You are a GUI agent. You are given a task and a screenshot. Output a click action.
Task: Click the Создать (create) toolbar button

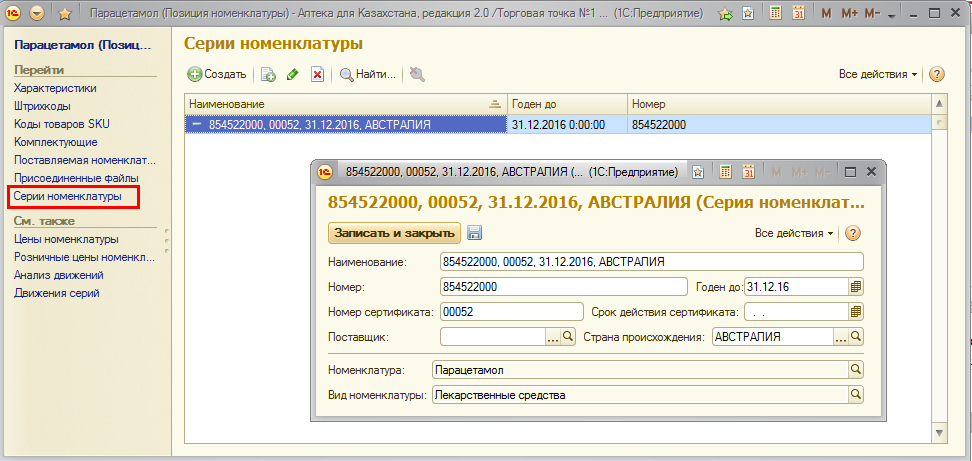click(x=217, y=74)
